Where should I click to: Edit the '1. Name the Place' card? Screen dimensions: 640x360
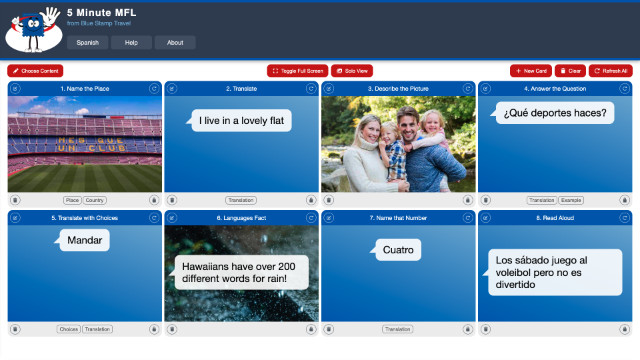tap(15, 89)
